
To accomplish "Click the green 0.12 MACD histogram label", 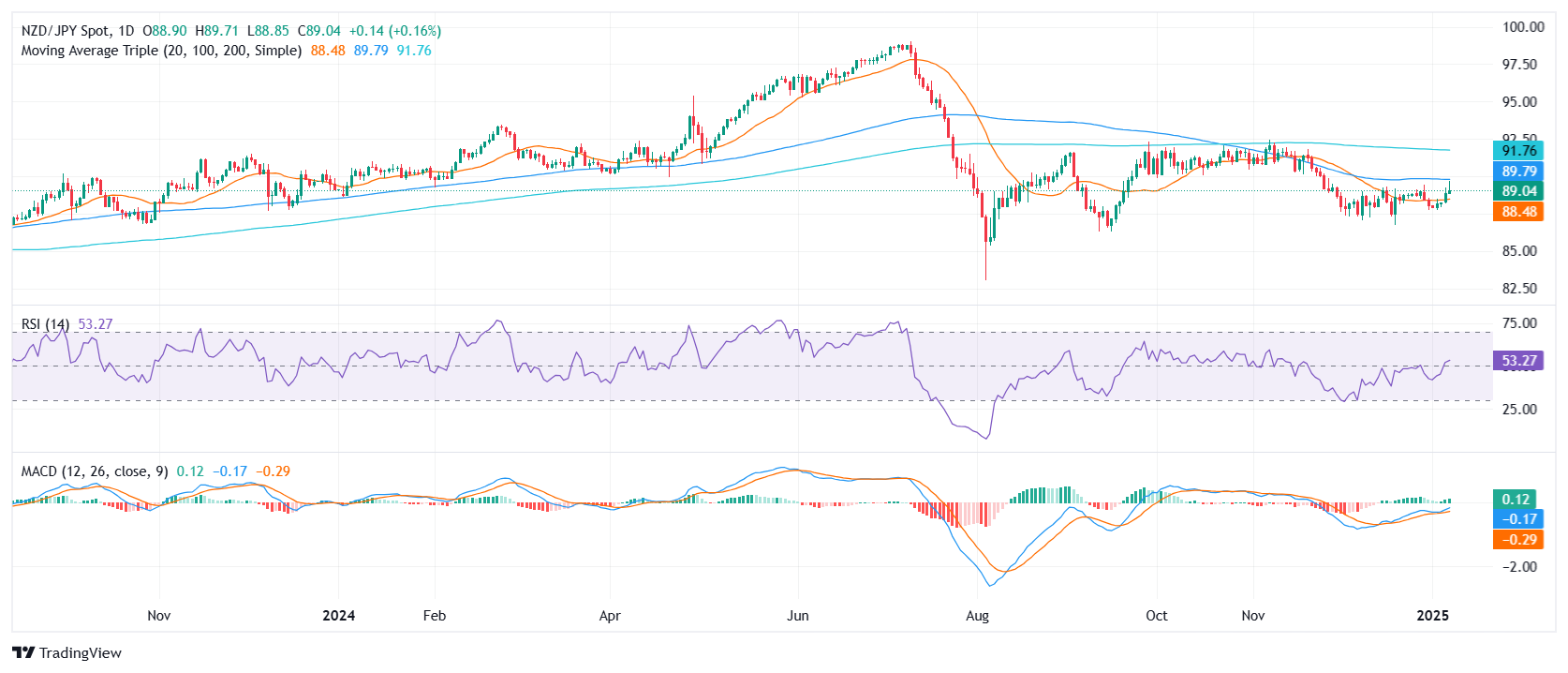I will click(x=1515, y=500).
